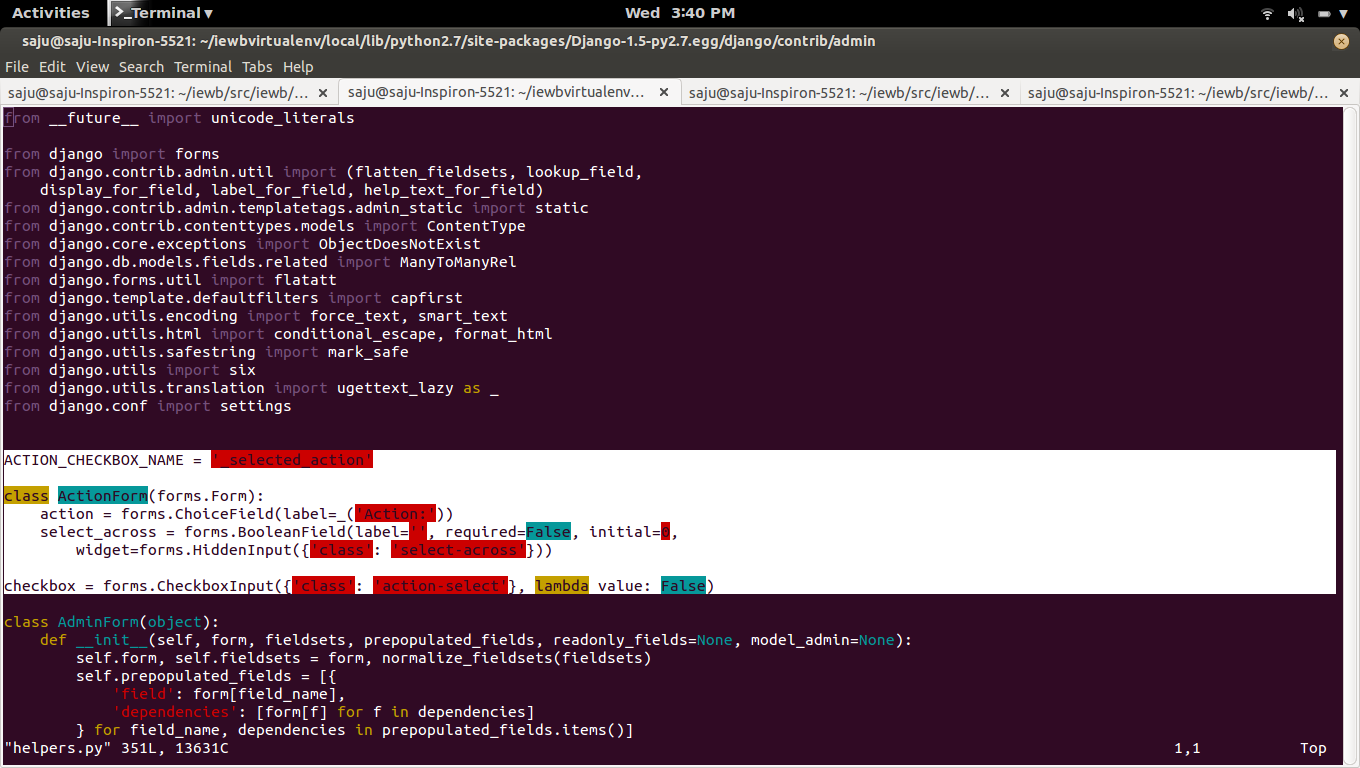Click the lambda keyword
Image resolution: width=1360 pixels, height=768 pixels.
(562, 586)
